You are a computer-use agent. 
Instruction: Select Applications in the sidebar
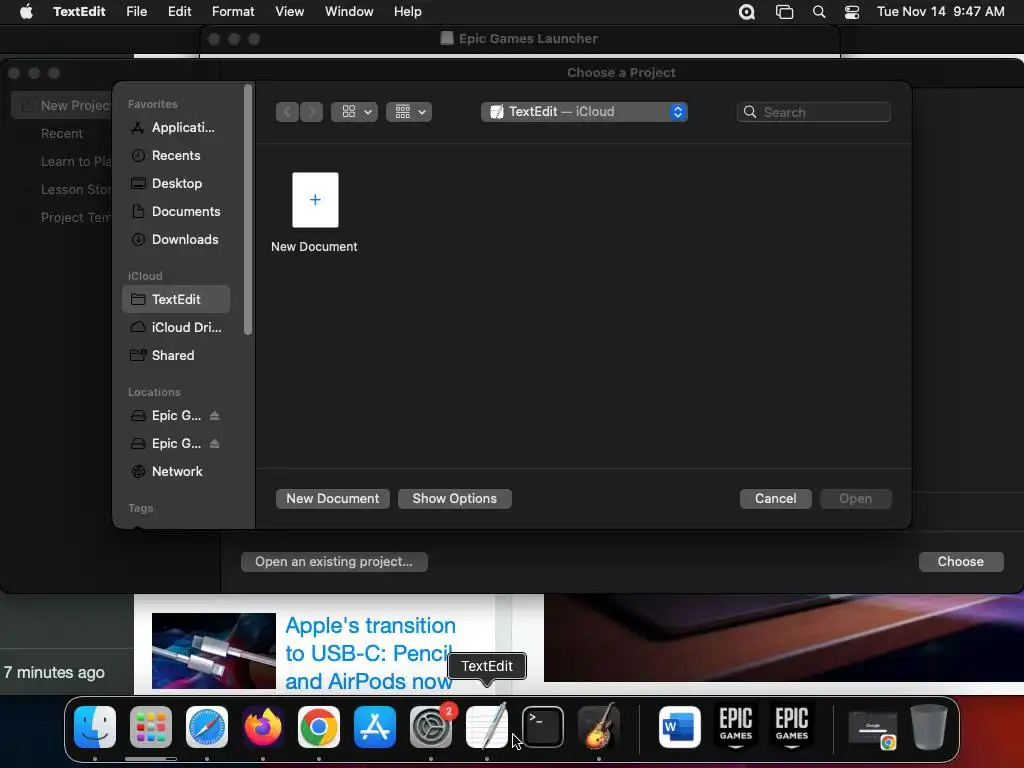pos(176,127)
